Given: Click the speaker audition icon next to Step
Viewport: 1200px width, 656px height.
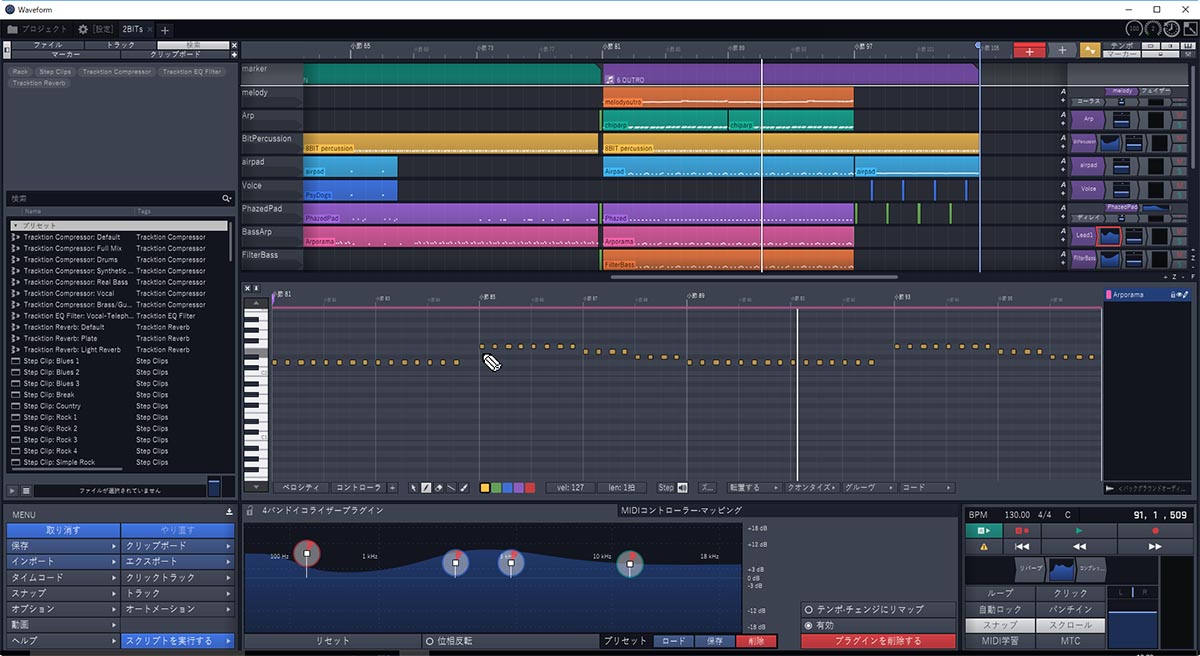Looking at the screenshot, I should click(681, 487).
